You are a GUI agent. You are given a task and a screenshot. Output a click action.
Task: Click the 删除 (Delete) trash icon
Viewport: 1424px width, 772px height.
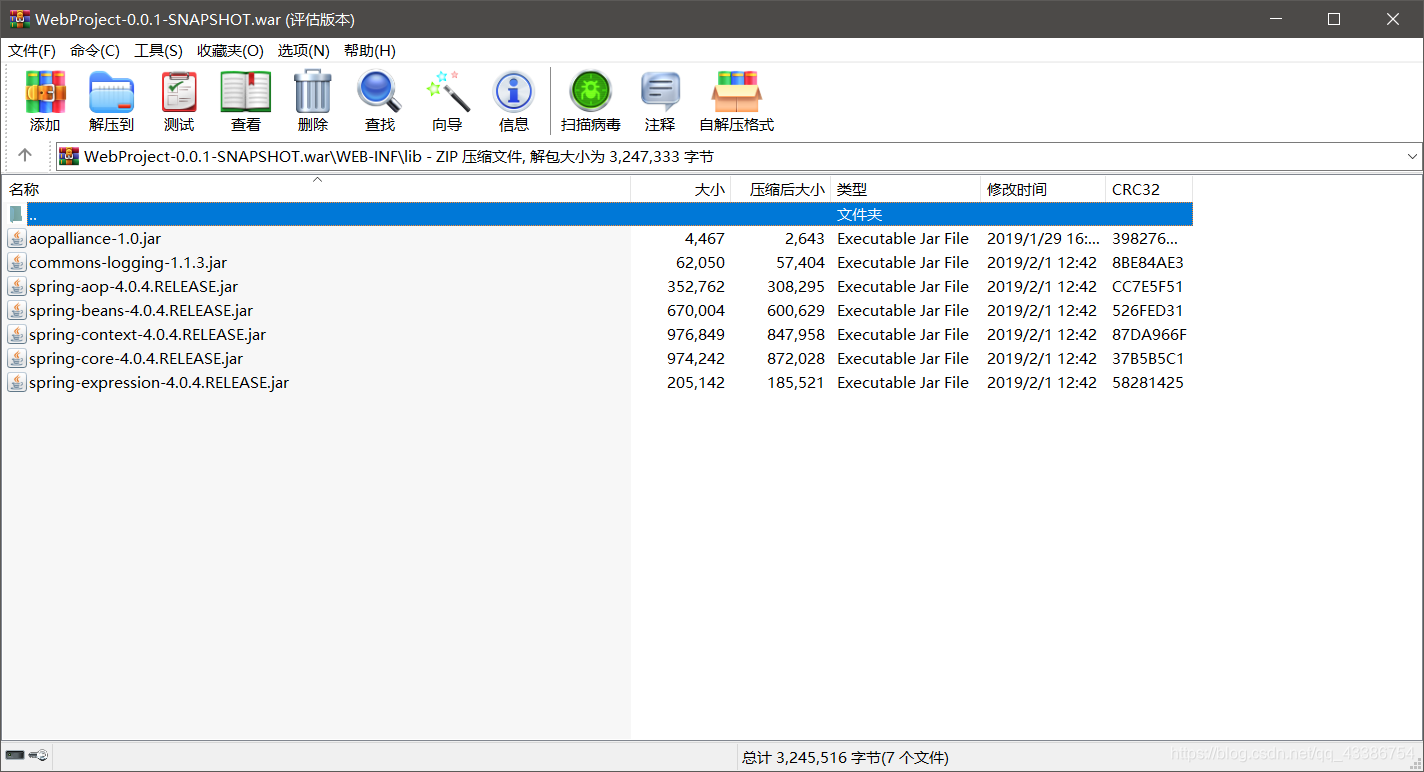[x=313, y=92]
